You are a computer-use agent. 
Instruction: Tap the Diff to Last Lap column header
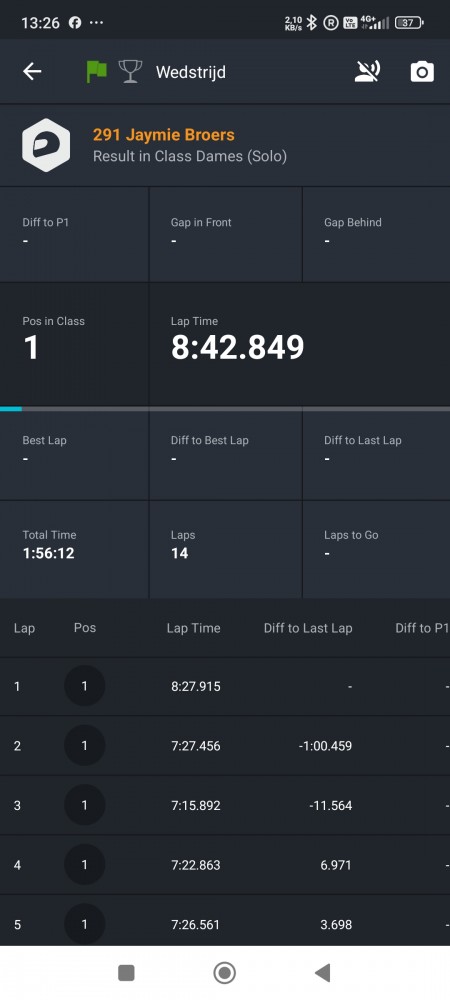(308, 628)
